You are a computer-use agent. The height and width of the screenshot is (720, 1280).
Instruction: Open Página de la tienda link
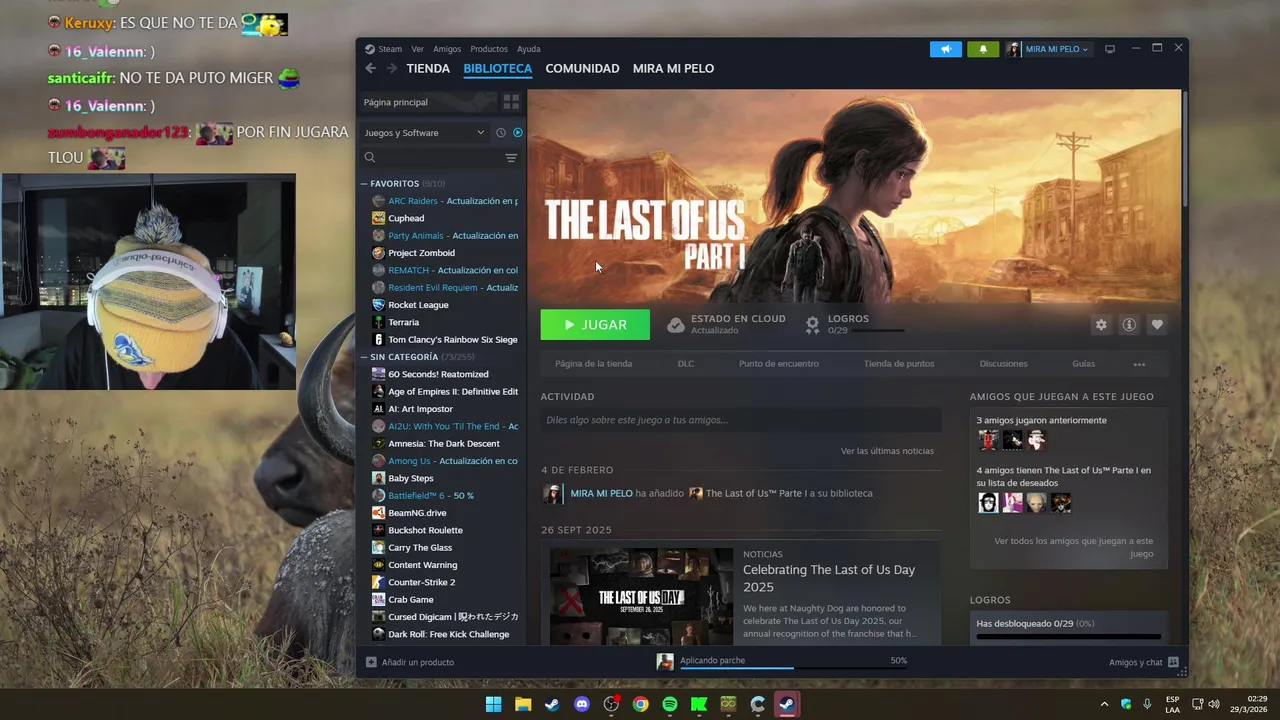click(593, 364)
